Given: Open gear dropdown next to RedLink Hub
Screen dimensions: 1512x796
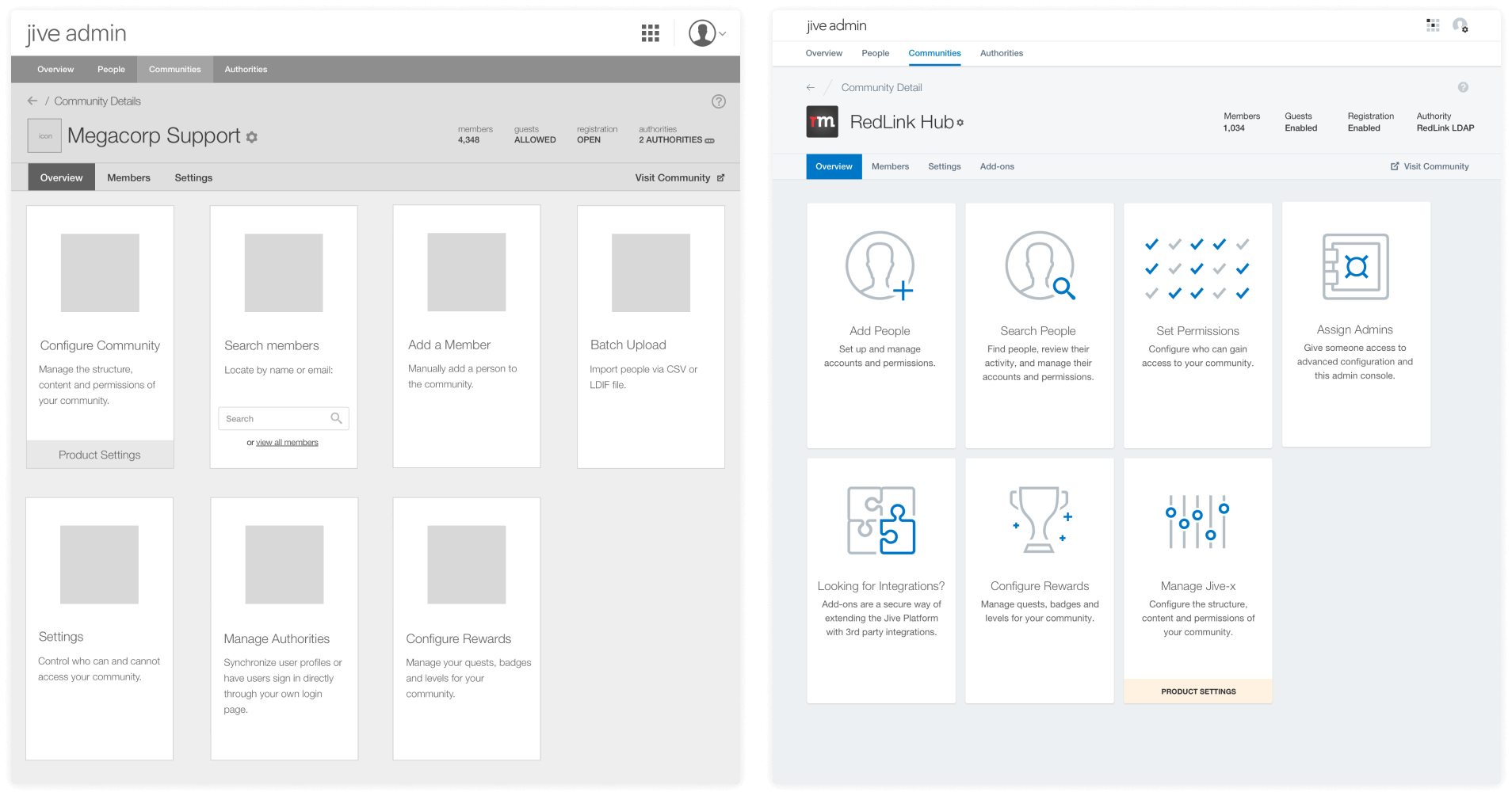Looking at the screenshot, I should (x=960, y=123).
